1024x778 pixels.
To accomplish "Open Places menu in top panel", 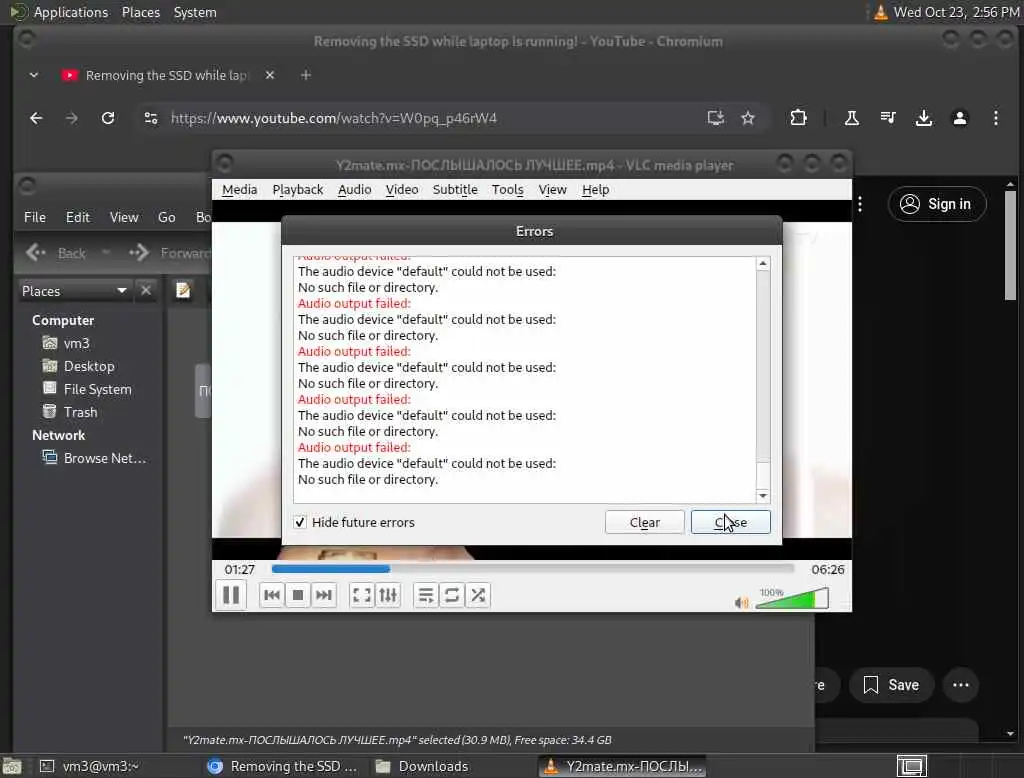I will (140, 12).
